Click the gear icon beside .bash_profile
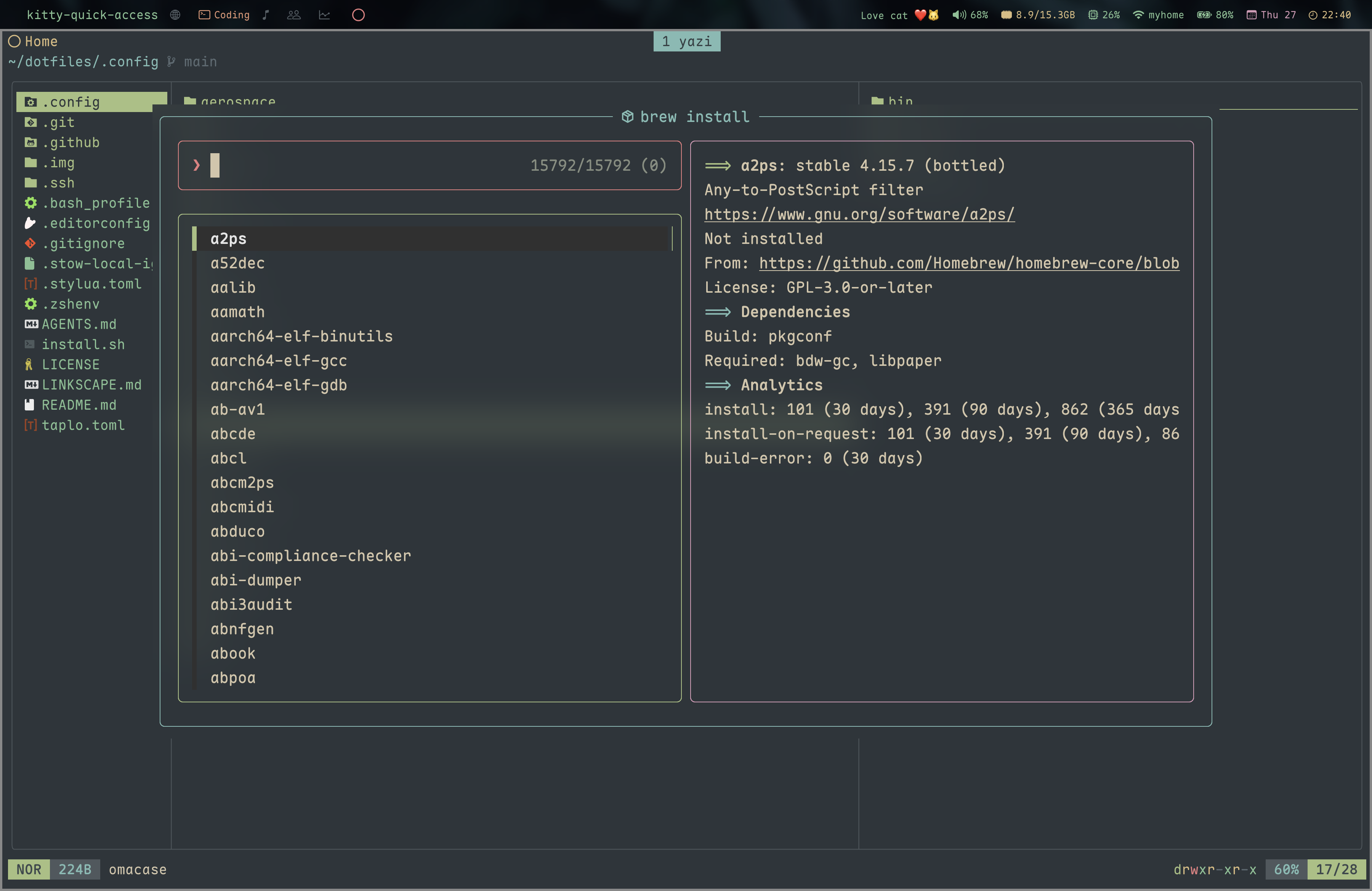 point(30,203)
